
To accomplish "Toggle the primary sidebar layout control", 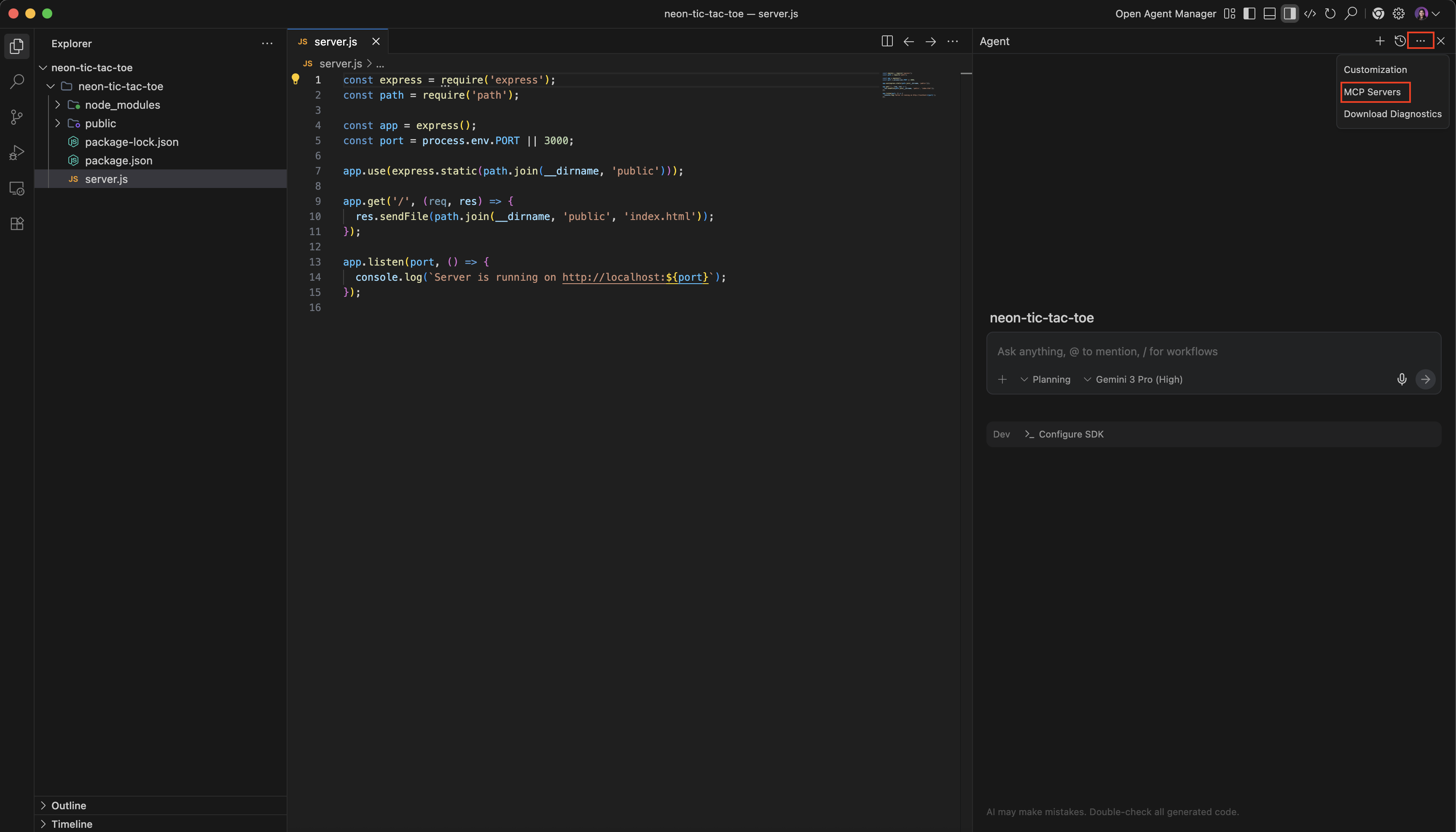I will click(x=1249, y=13).
